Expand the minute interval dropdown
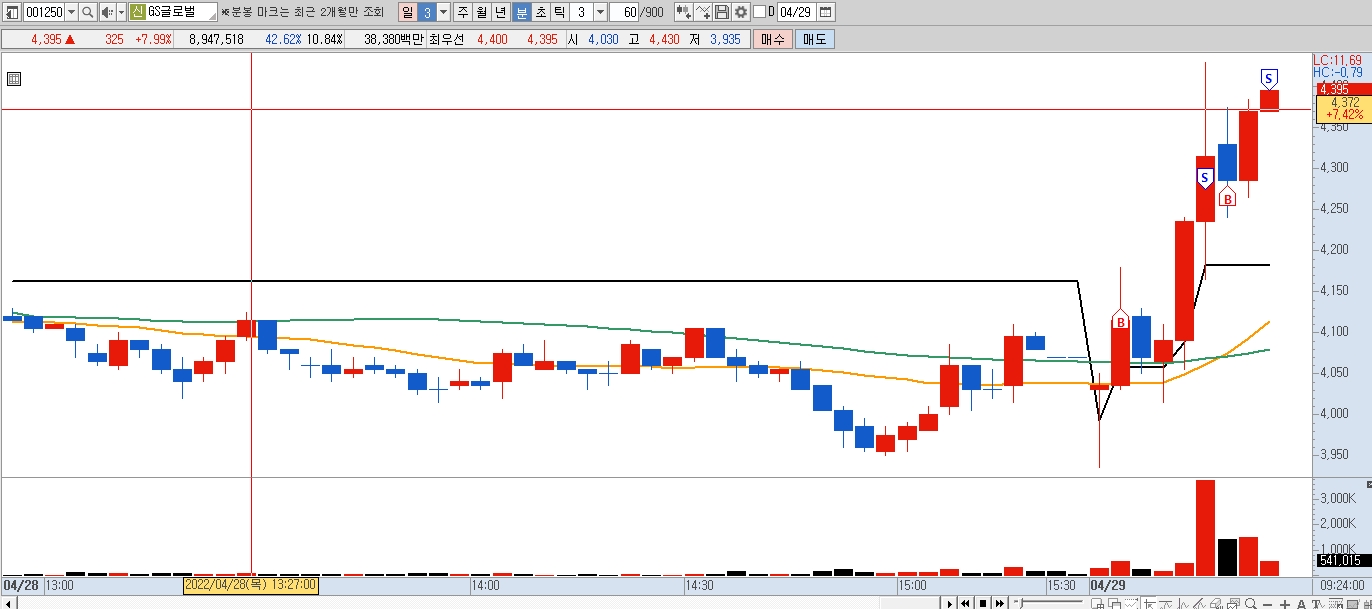The image size is (1372, 609). [600, 12]
